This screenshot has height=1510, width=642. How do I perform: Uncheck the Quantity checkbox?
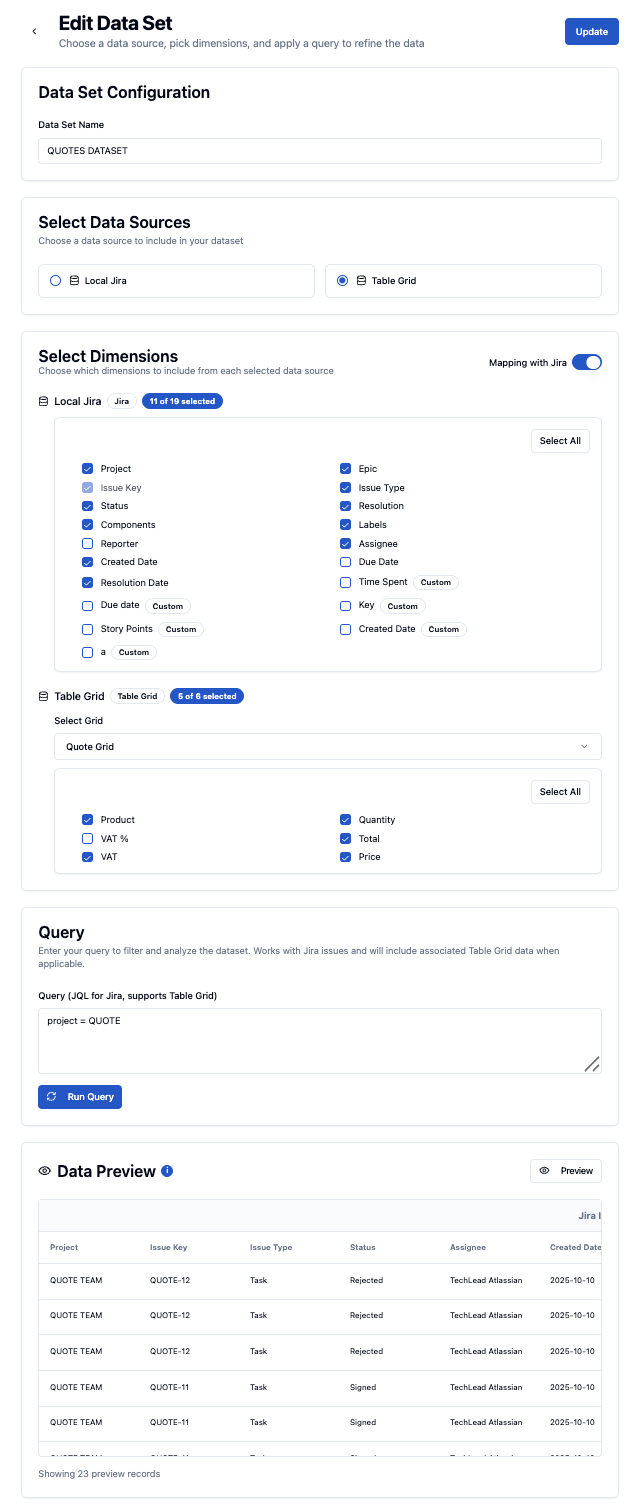(346, 820)
